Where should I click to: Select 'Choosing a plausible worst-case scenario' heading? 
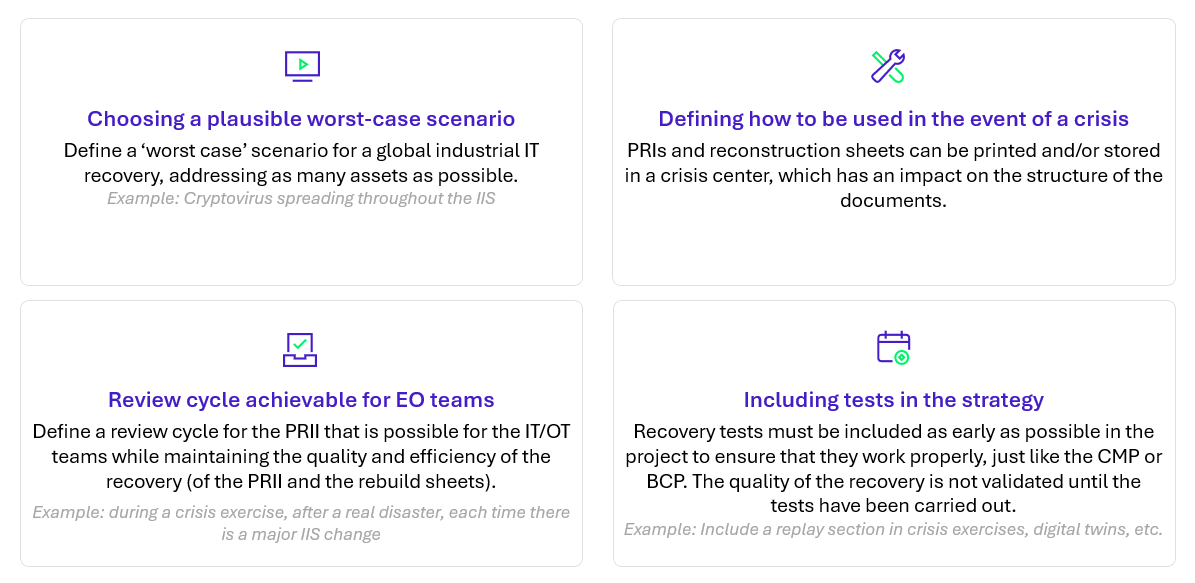pyautogui.click(x=301, y=119)
